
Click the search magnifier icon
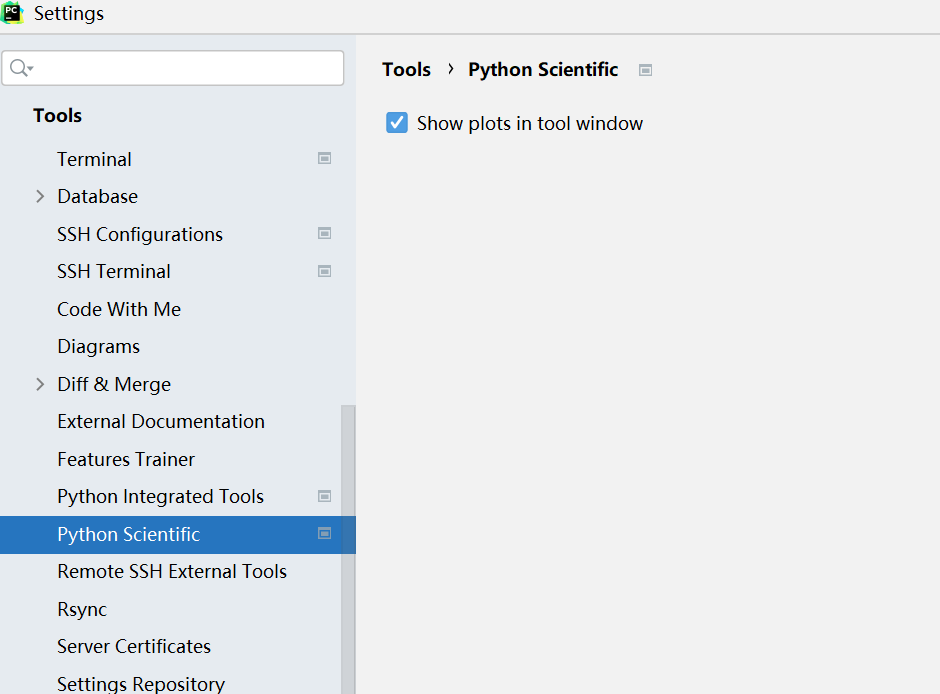tap(18, 68)
